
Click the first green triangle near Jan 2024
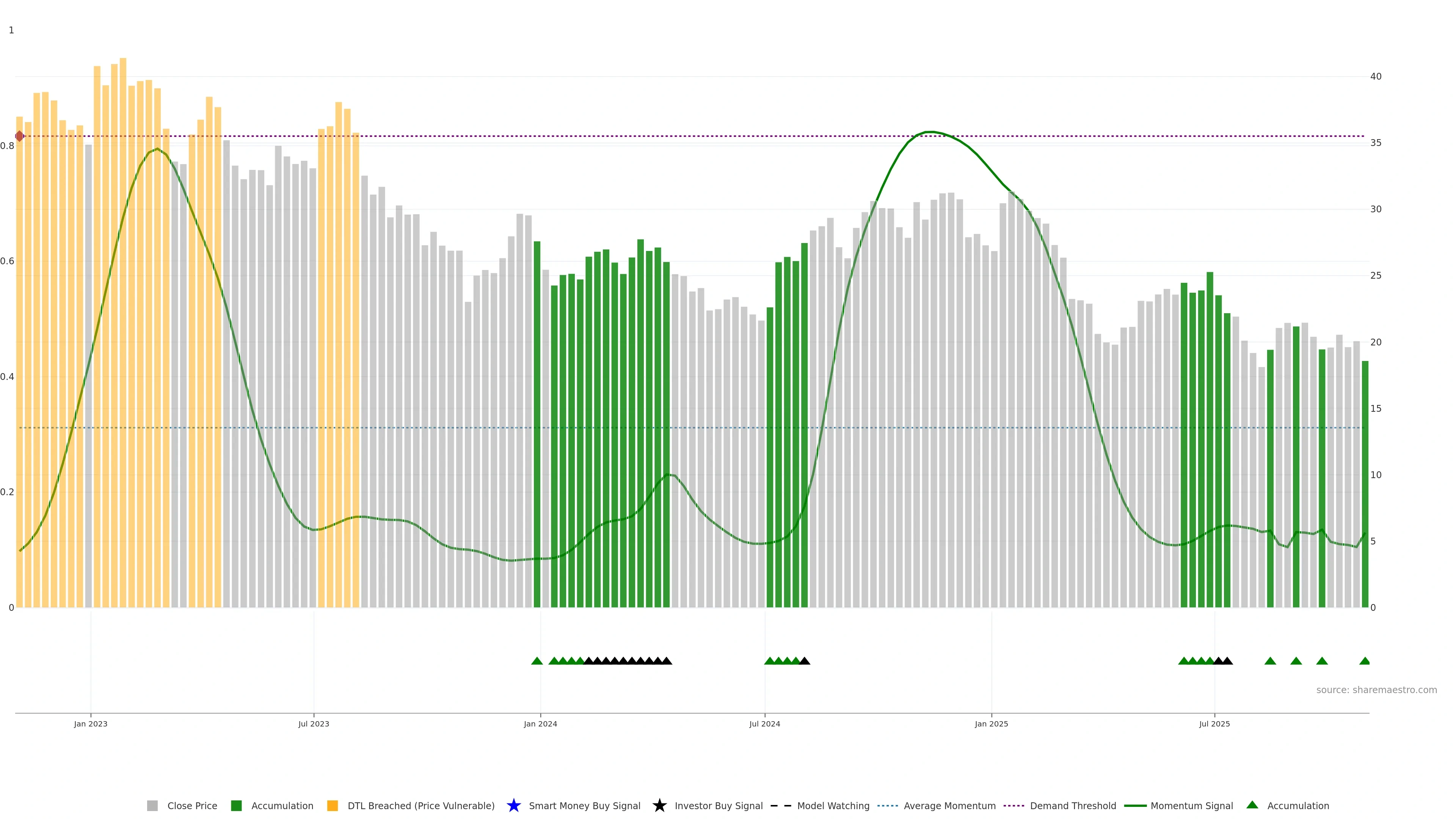pos(537,661)
